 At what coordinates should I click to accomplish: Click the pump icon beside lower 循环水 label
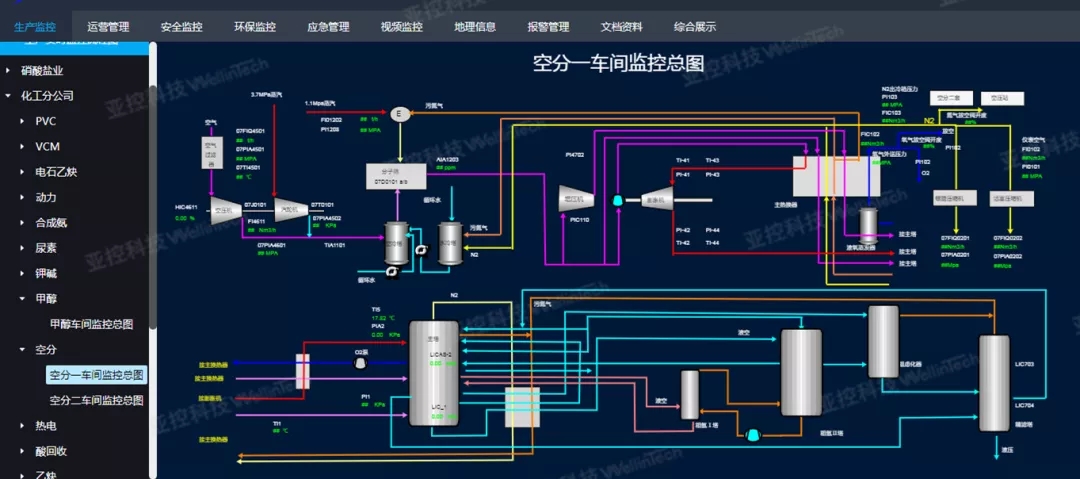393,272
